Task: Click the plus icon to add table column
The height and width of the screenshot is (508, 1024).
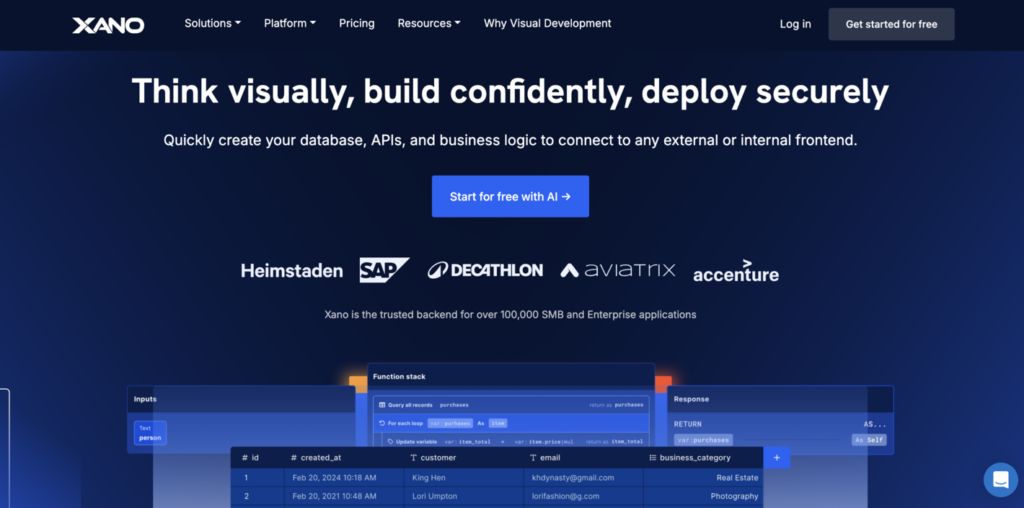Action: 776,458
